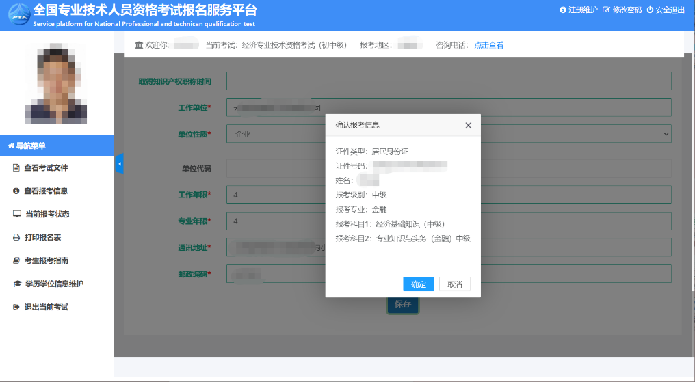Click the 专业年限 input field
695x383 pixels.
tap(449, 221)
